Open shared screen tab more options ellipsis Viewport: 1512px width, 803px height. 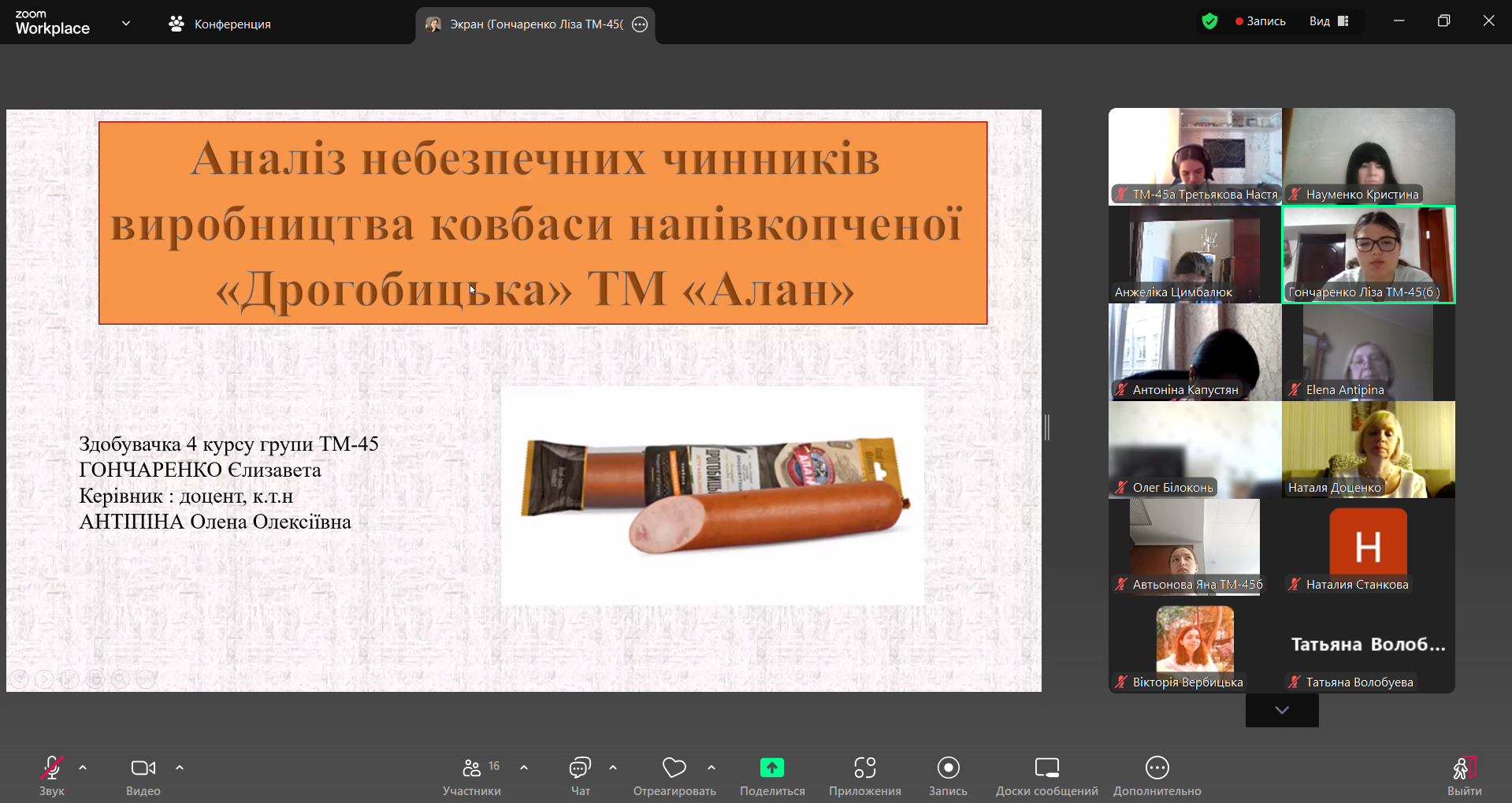pyautogui.click(x=640, y=24)
